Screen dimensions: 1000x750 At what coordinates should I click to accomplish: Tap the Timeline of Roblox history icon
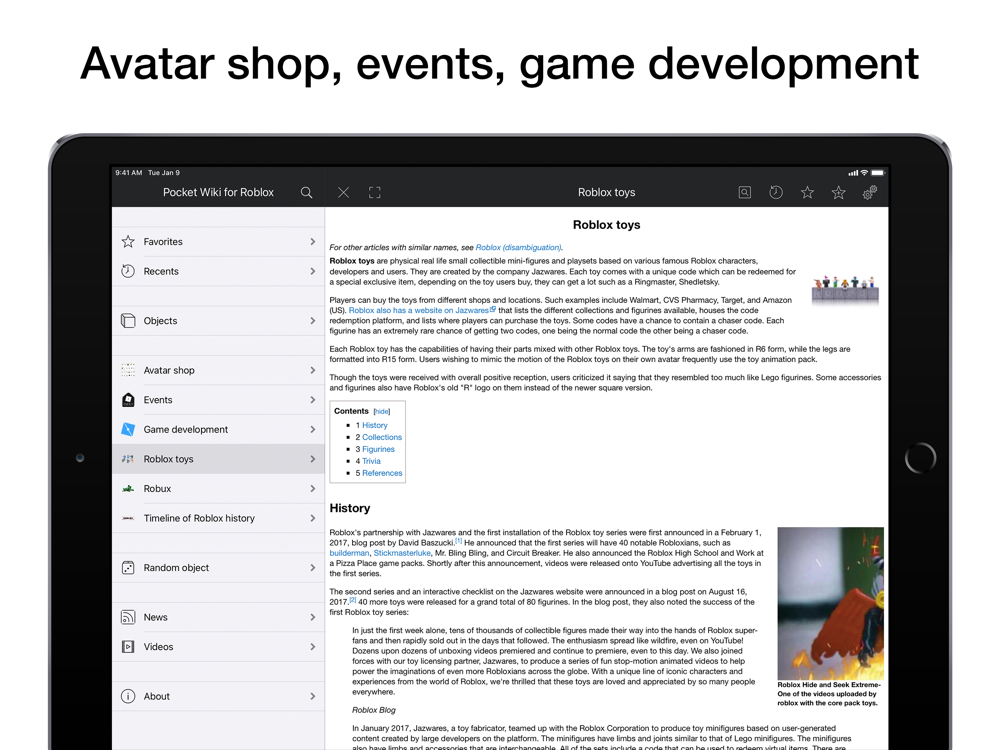(x=128, y=518)
